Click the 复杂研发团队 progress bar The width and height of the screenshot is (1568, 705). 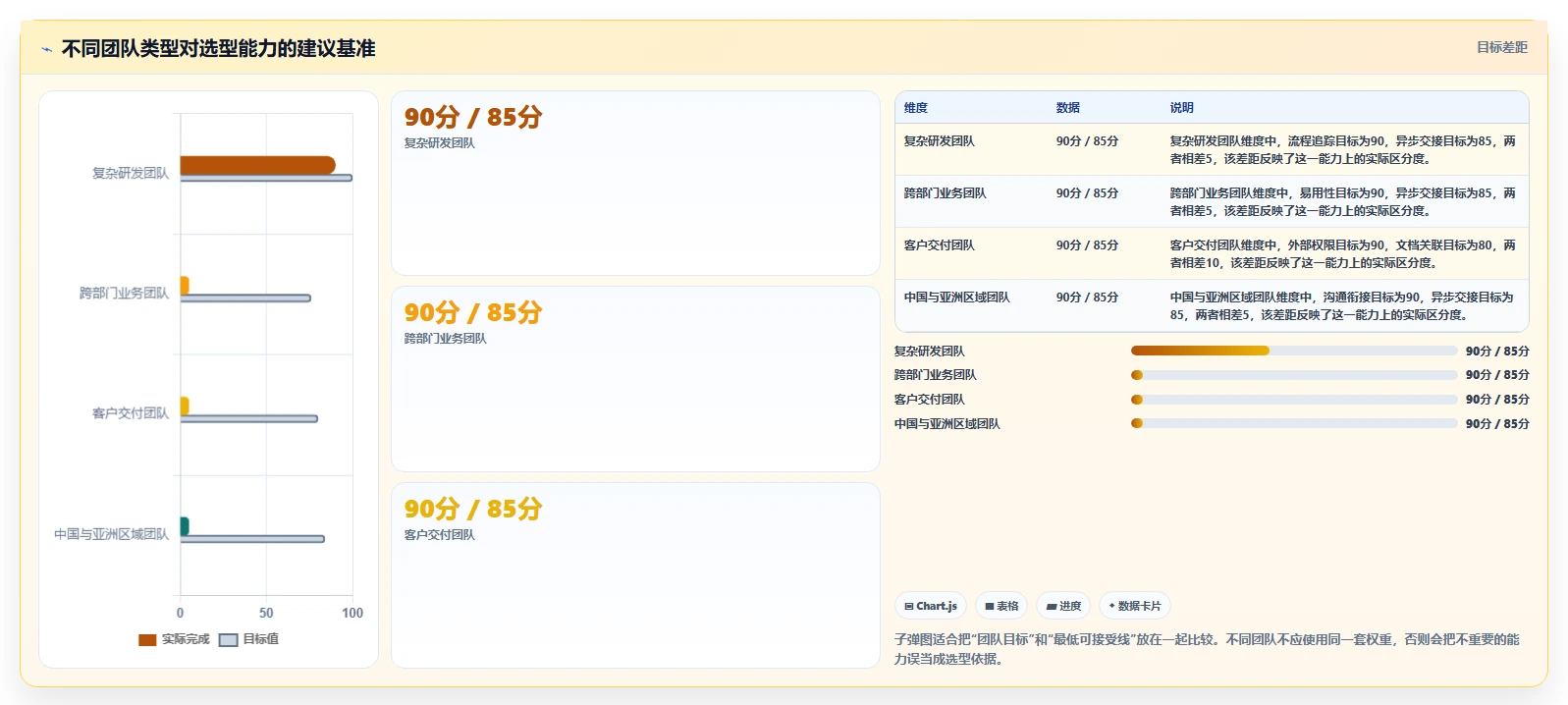(x=1294, y=351)
